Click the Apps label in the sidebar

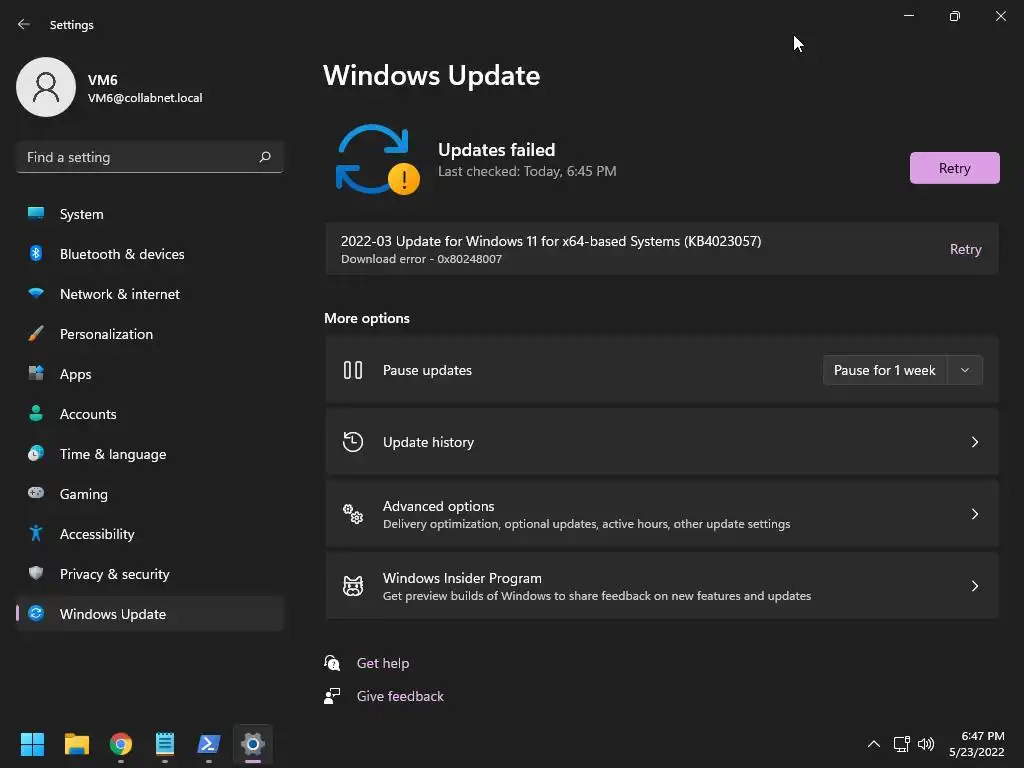(75, 374)
